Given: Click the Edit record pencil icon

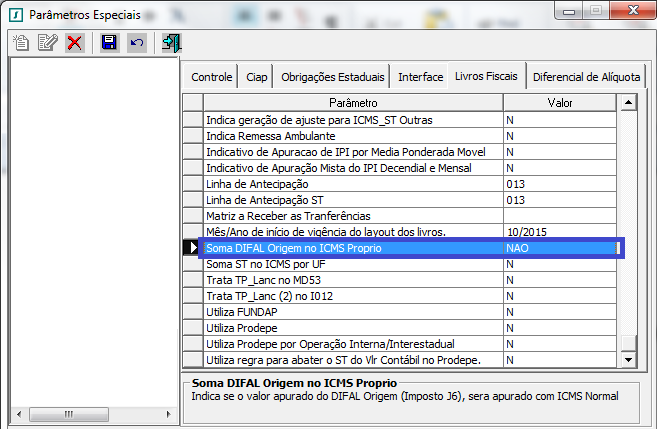Looking at the screenshot, I should [47, 42].
